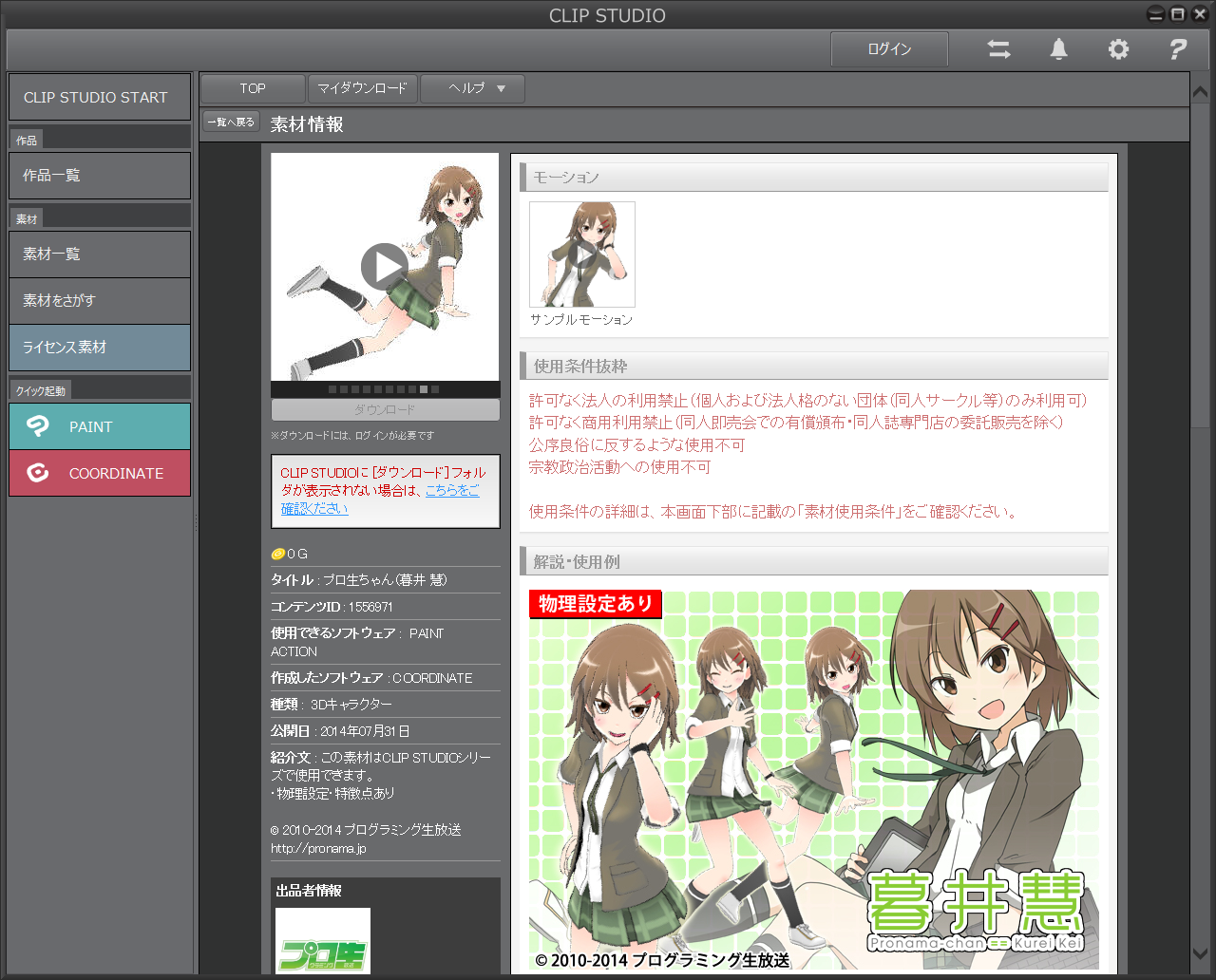The width and height of the screenshot is (1216, 980).
Task: Switch to the マイダウンロード tab
Action: [362, 88]
